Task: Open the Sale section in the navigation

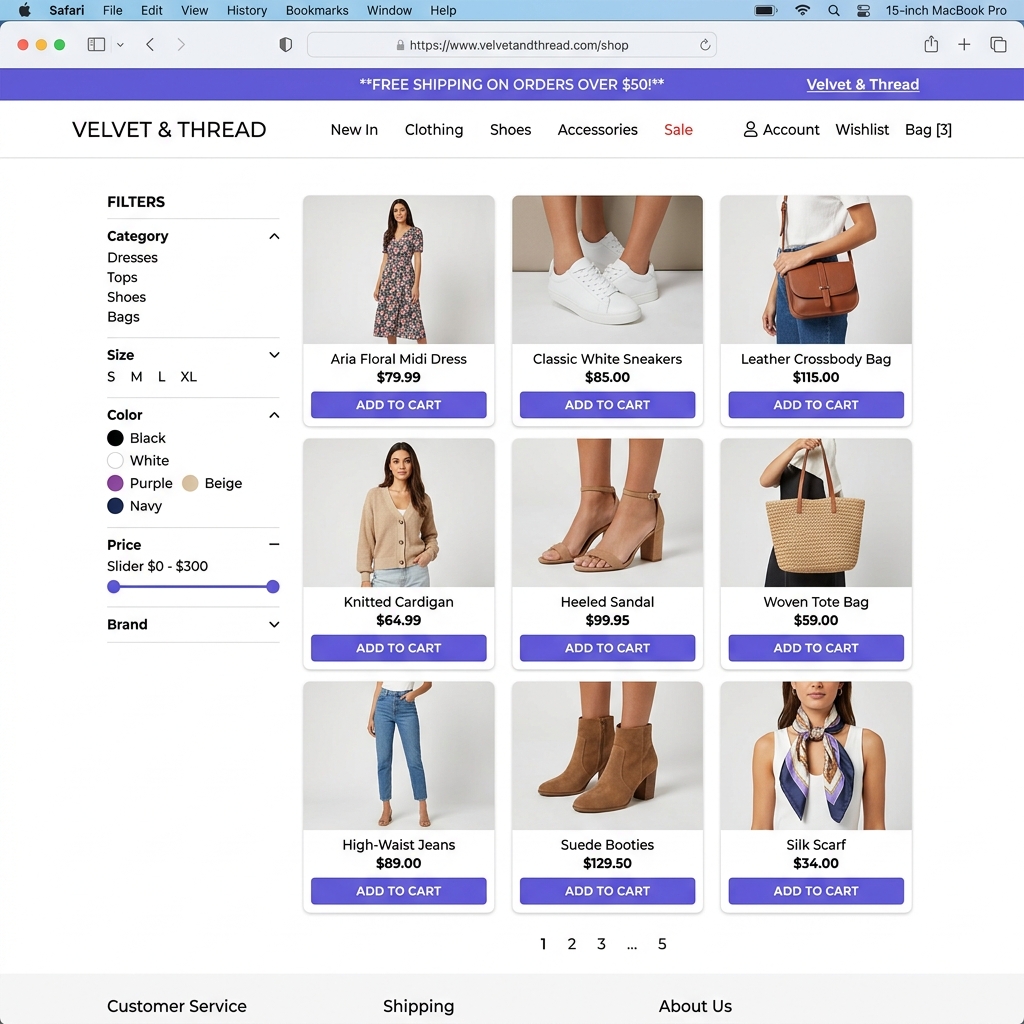Action: pyautogui.click(x=678, y=129)
